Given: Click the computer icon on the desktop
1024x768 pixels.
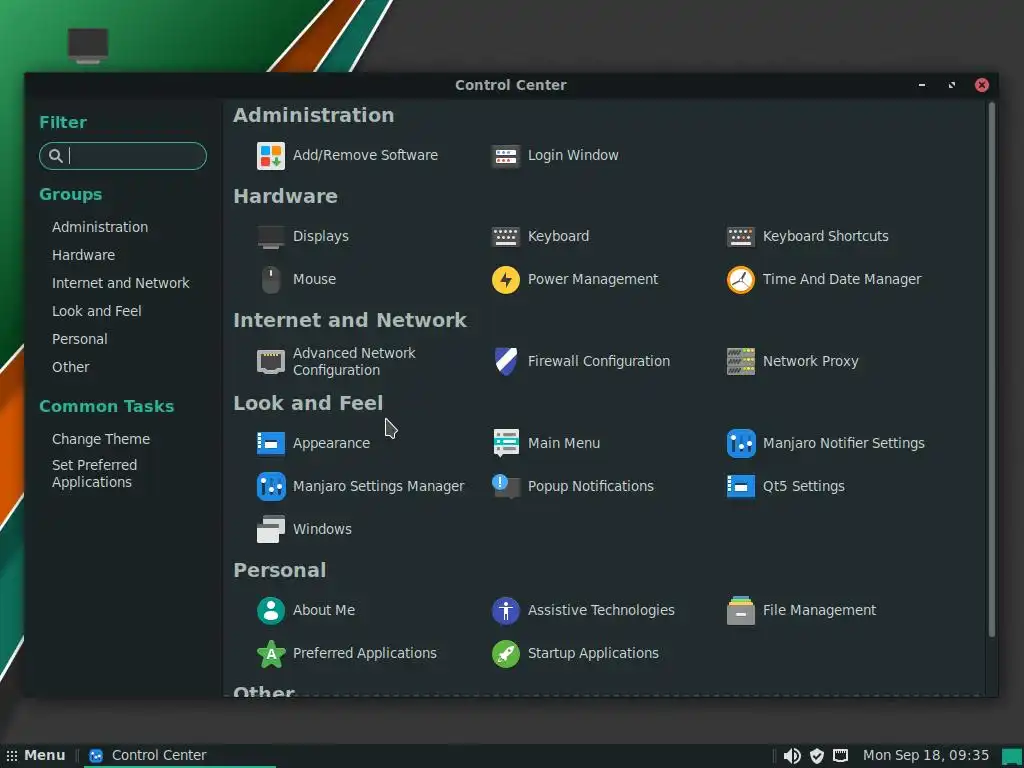Looking at the screenshot, I should click(x=88, y=46).
